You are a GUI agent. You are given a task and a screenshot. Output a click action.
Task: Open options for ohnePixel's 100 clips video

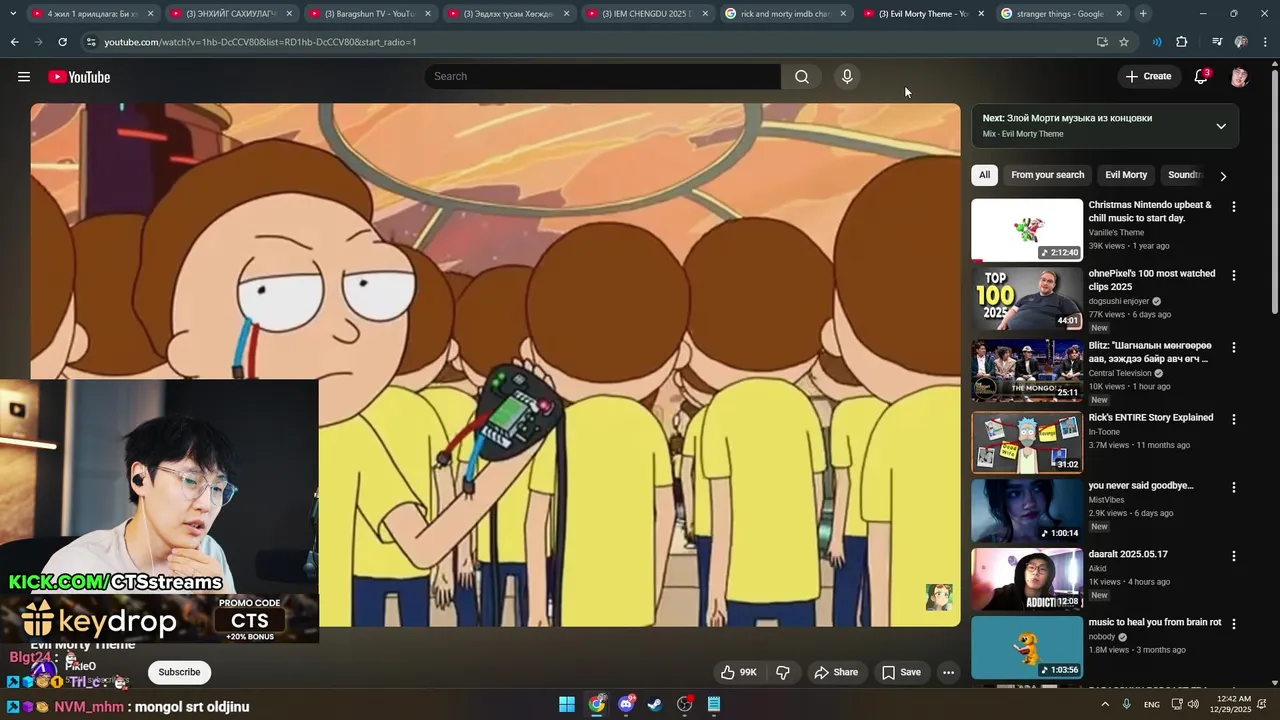coord(1233,275)
